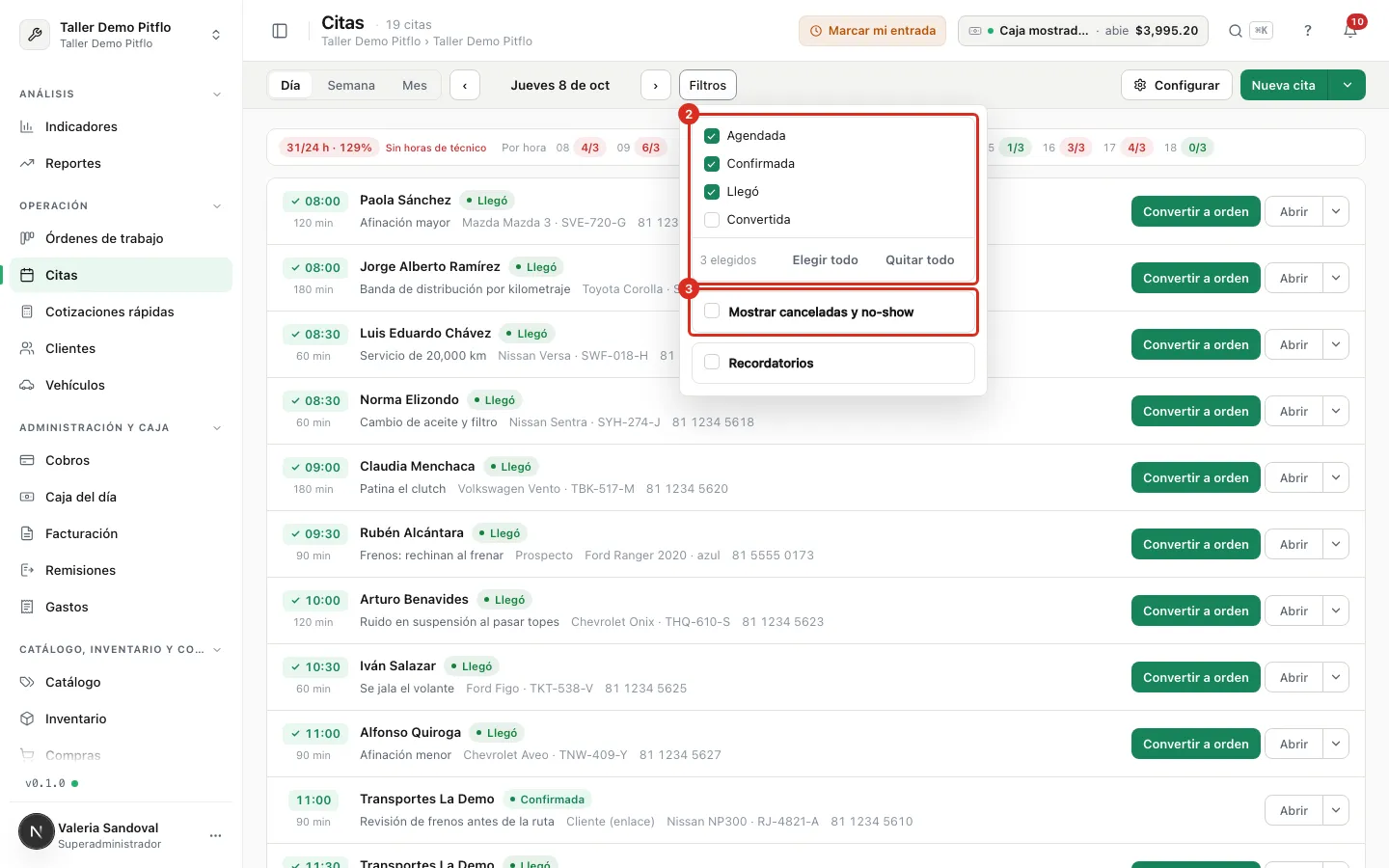Screen dimensions: 1389x868
Task: Tick the Recordatorios checkbox
Action: point(712,363)
